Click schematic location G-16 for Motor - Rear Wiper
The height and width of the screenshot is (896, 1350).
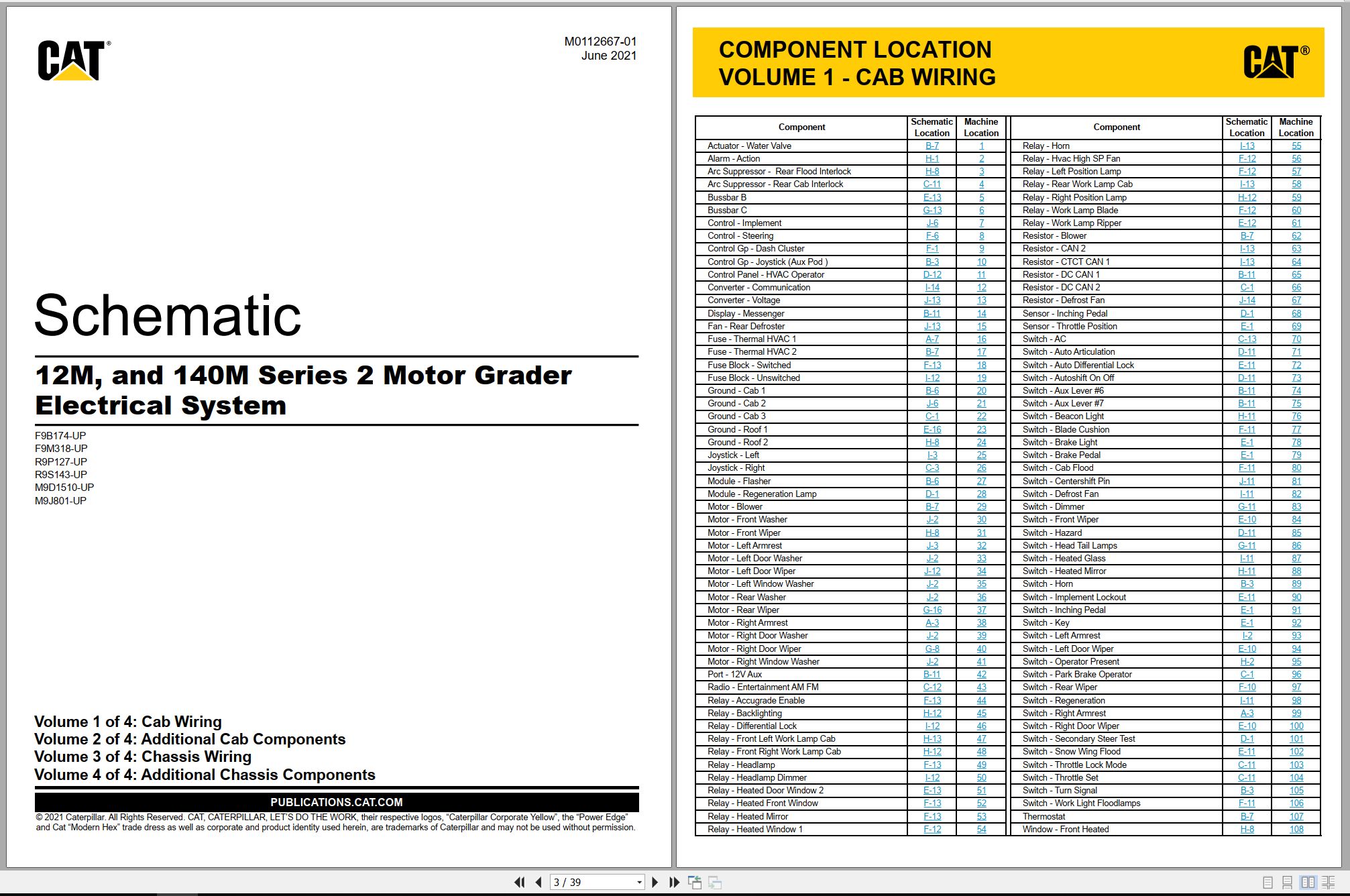[932, 610]
